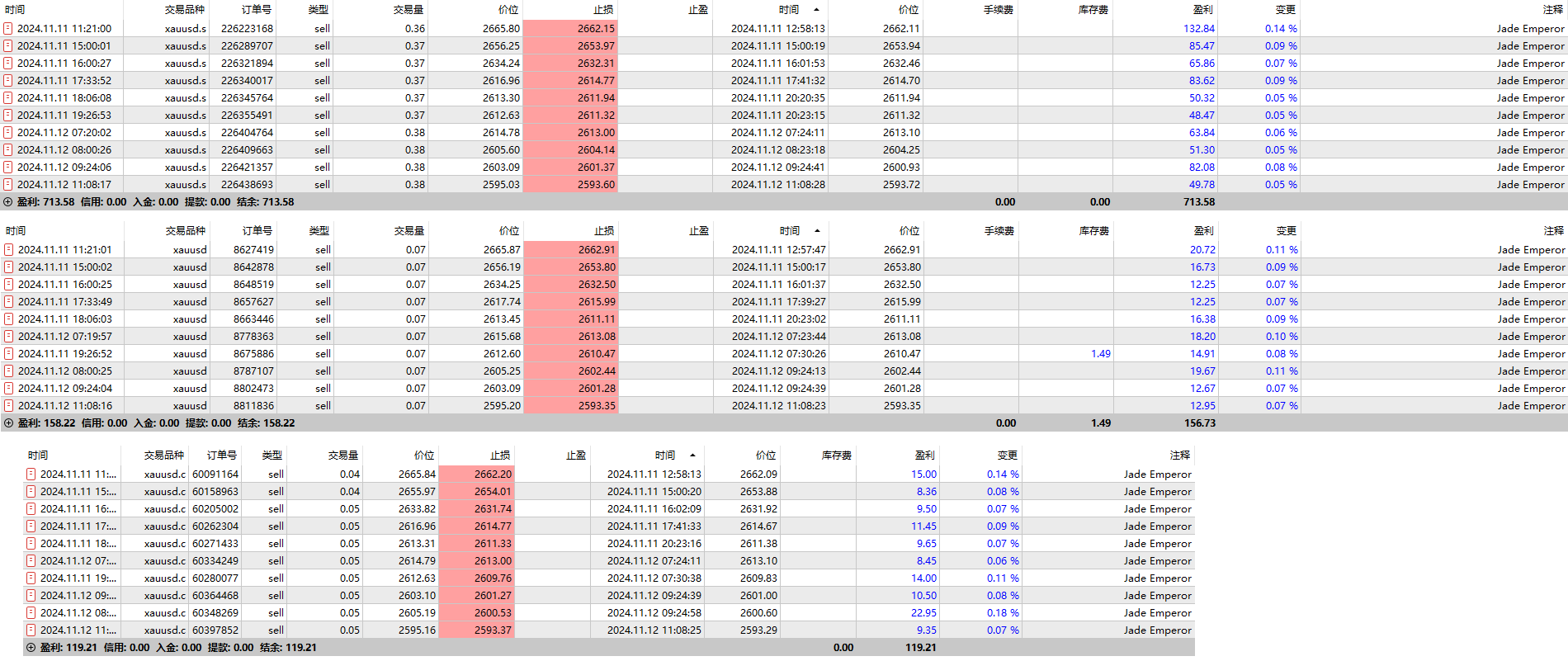Viewport: 1568px width, 661px height.
Task: Select the document icon of order 60205002
Action: click(31, 508)
